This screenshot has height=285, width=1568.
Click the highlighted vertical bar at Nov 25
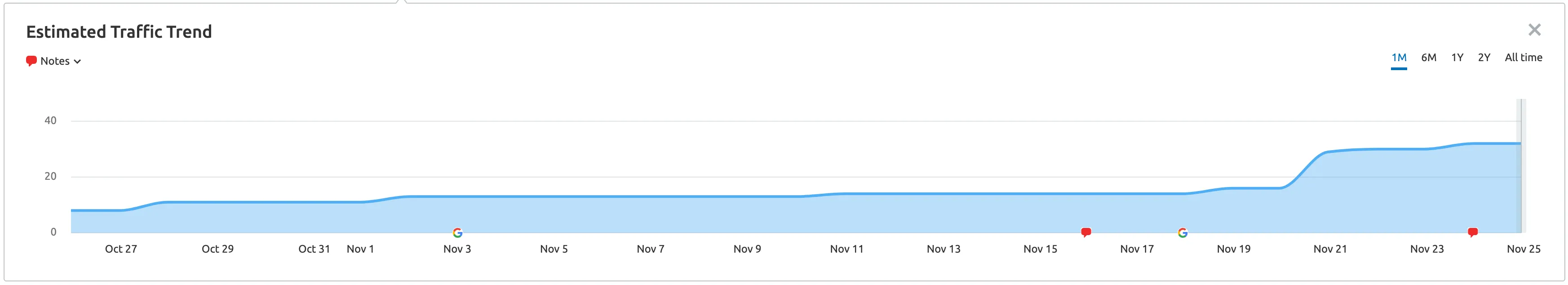pos(1520,165)
